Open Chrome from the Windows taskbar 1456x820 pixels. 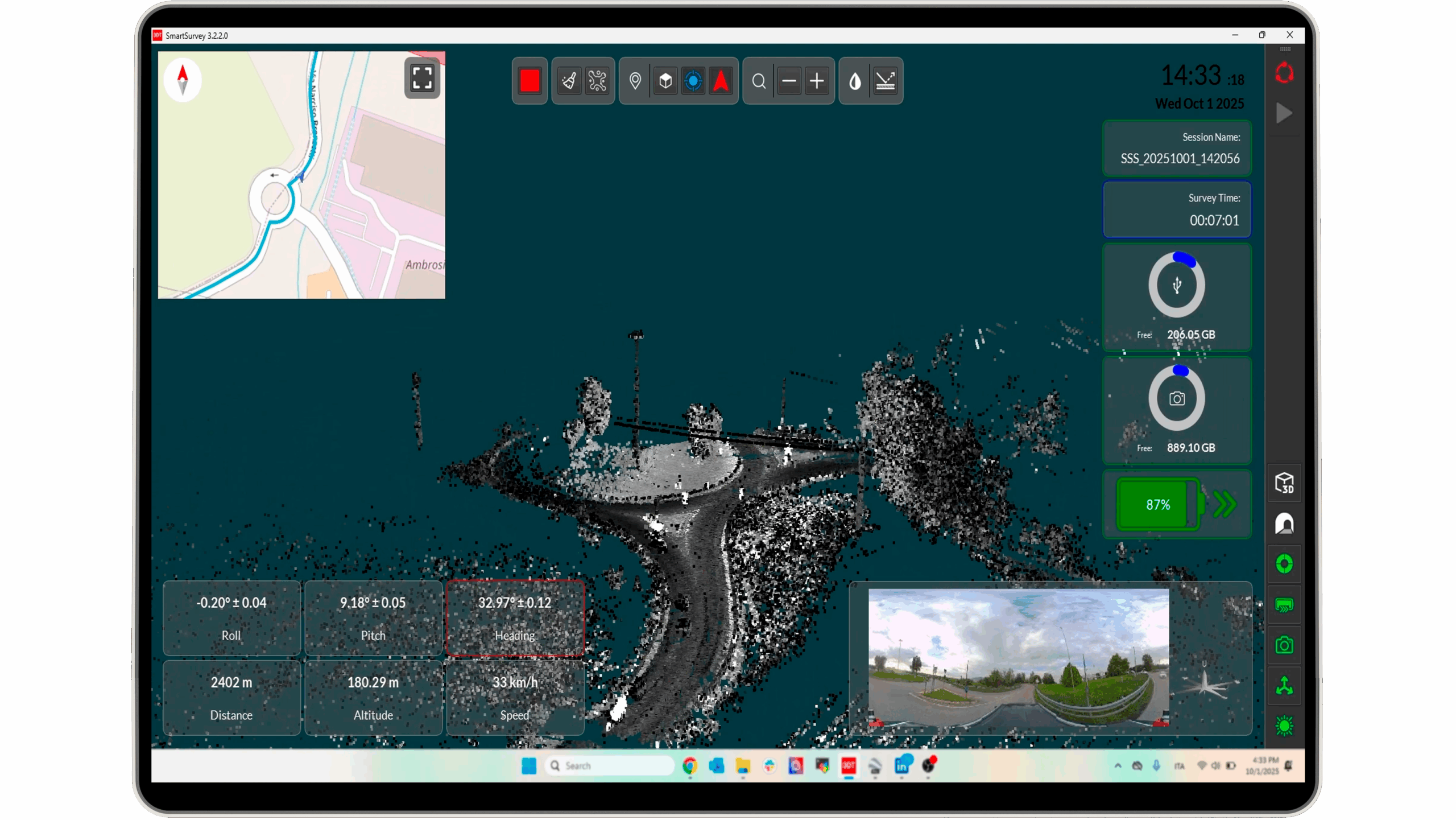[690, 766]
